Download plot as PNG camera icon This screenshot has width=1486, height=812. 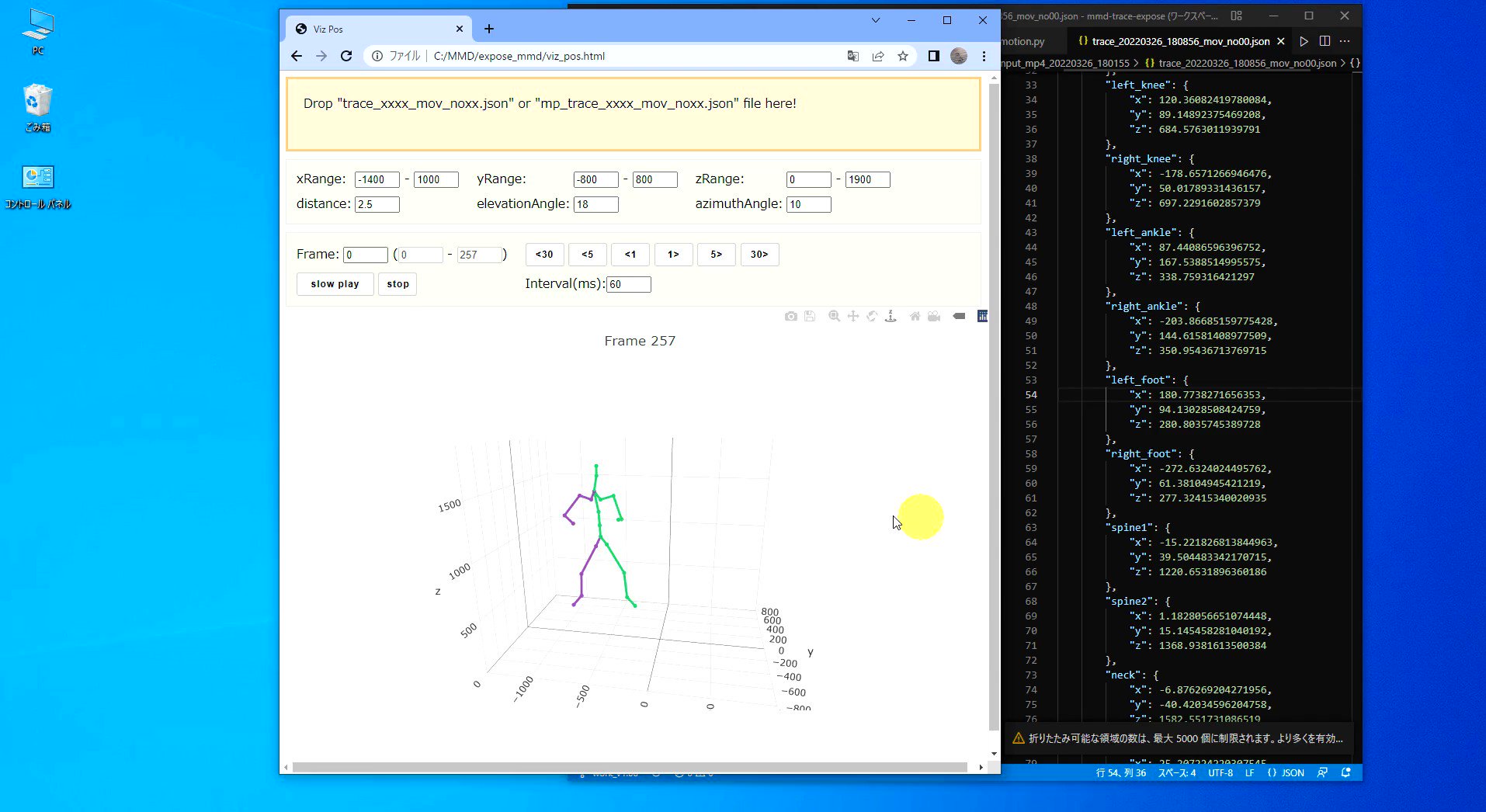[x=790, y=316]
